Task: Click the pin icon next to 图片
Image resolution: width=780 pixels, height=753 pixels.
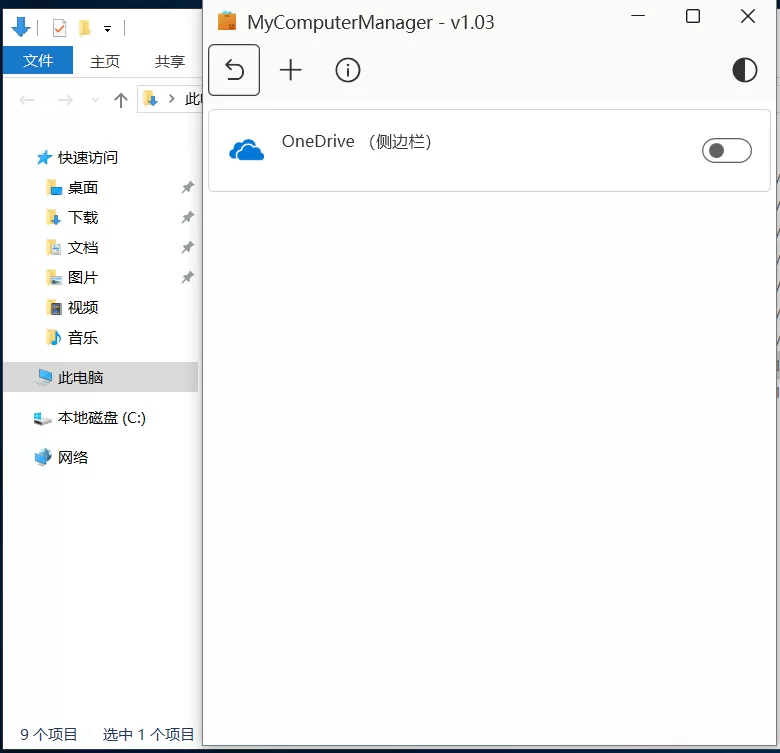Action: (x=188, y=277)
